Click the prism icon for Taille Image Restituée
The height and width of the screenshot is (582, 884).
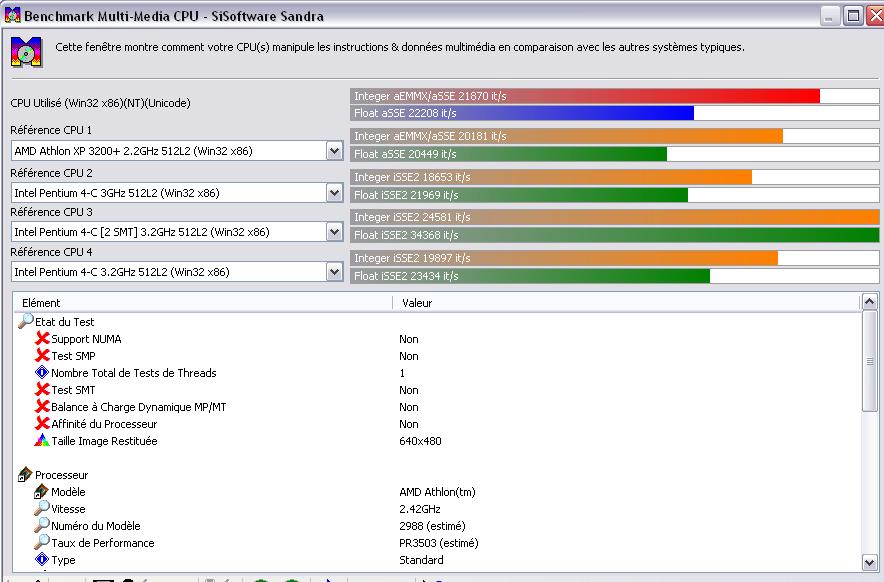[x=42, y=440]
